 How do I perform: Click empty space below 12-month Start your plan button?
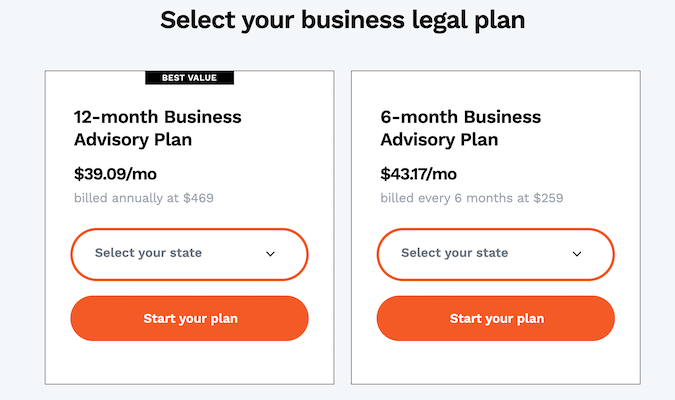coord(189,362)
